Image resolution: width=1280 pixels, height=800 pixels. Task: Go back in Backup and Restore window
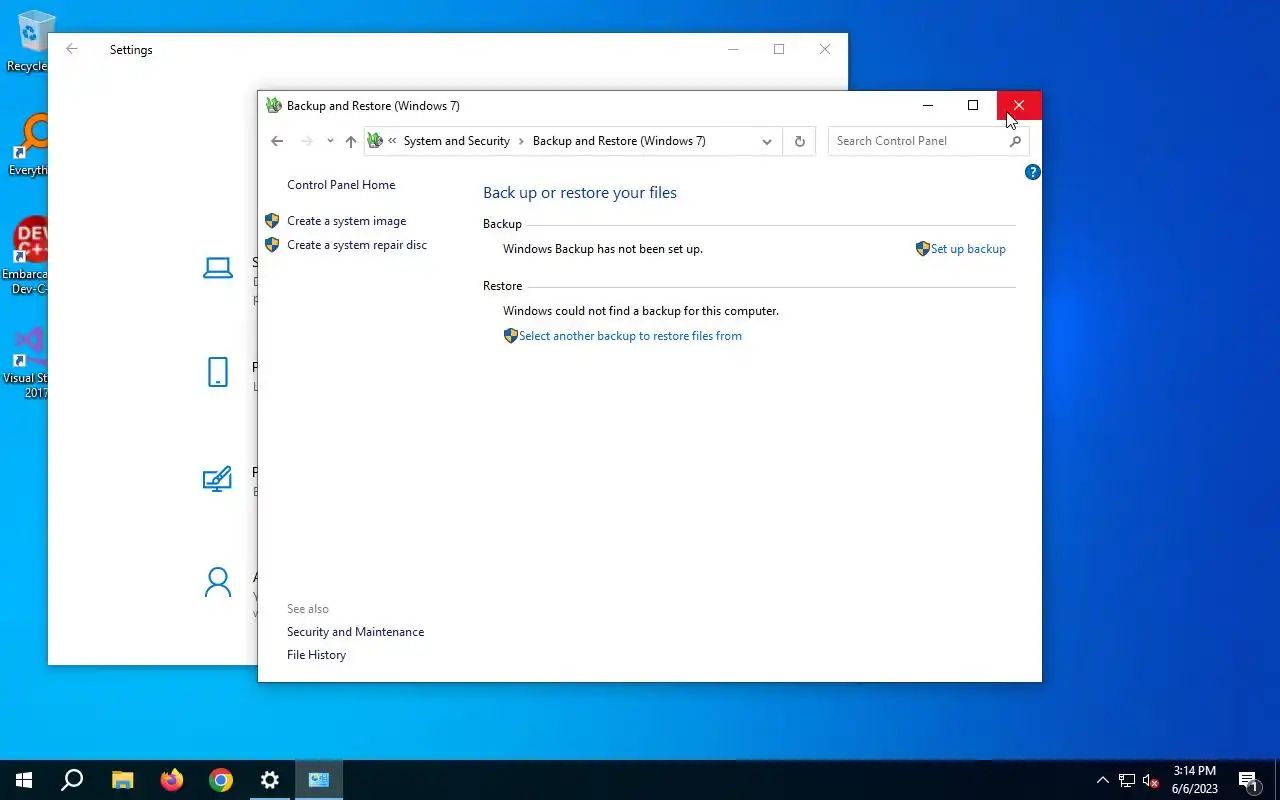tap(277, 141)
